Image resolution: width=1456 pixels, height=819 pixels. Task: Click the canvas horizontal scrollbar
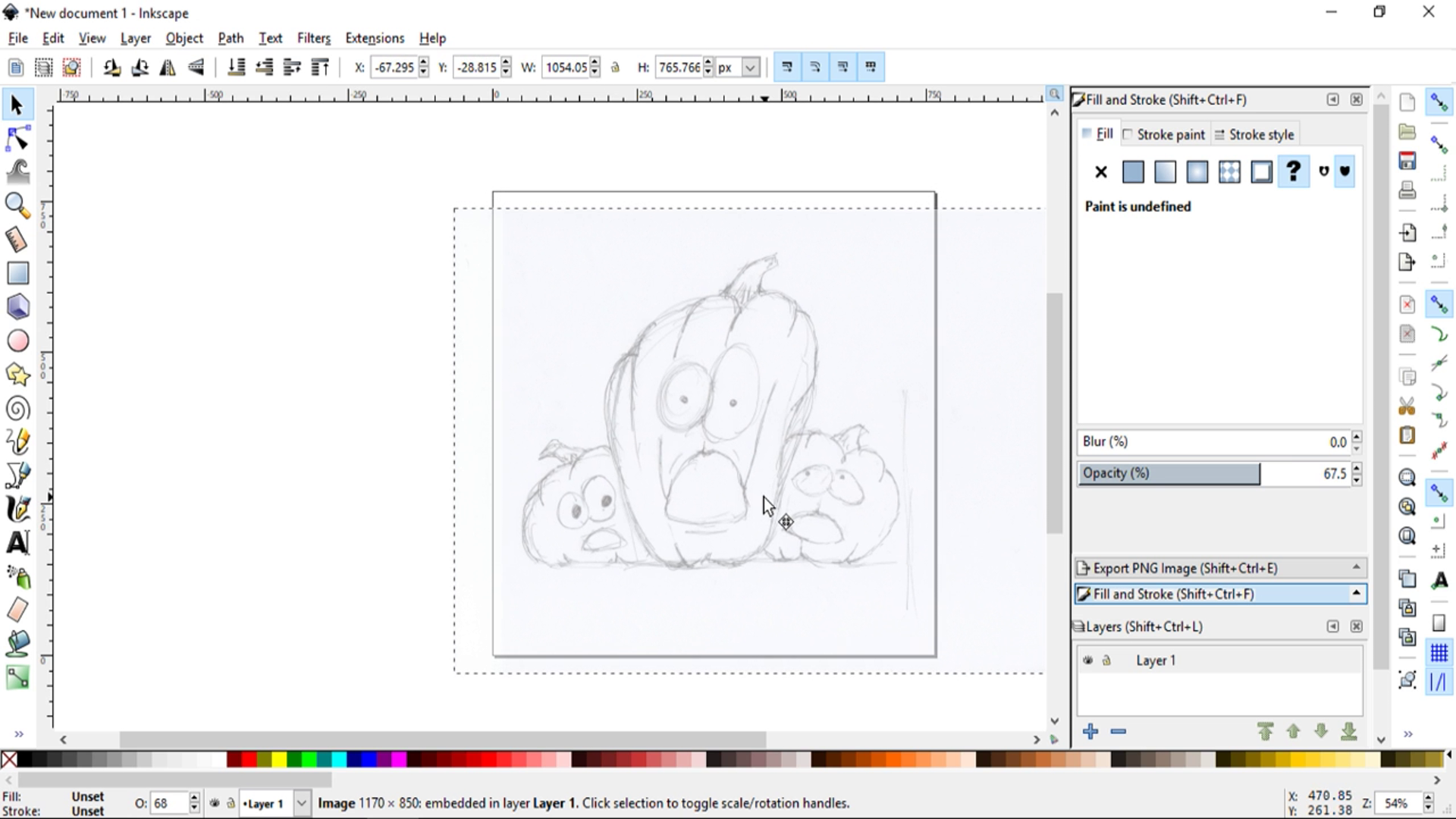point(442,739)
